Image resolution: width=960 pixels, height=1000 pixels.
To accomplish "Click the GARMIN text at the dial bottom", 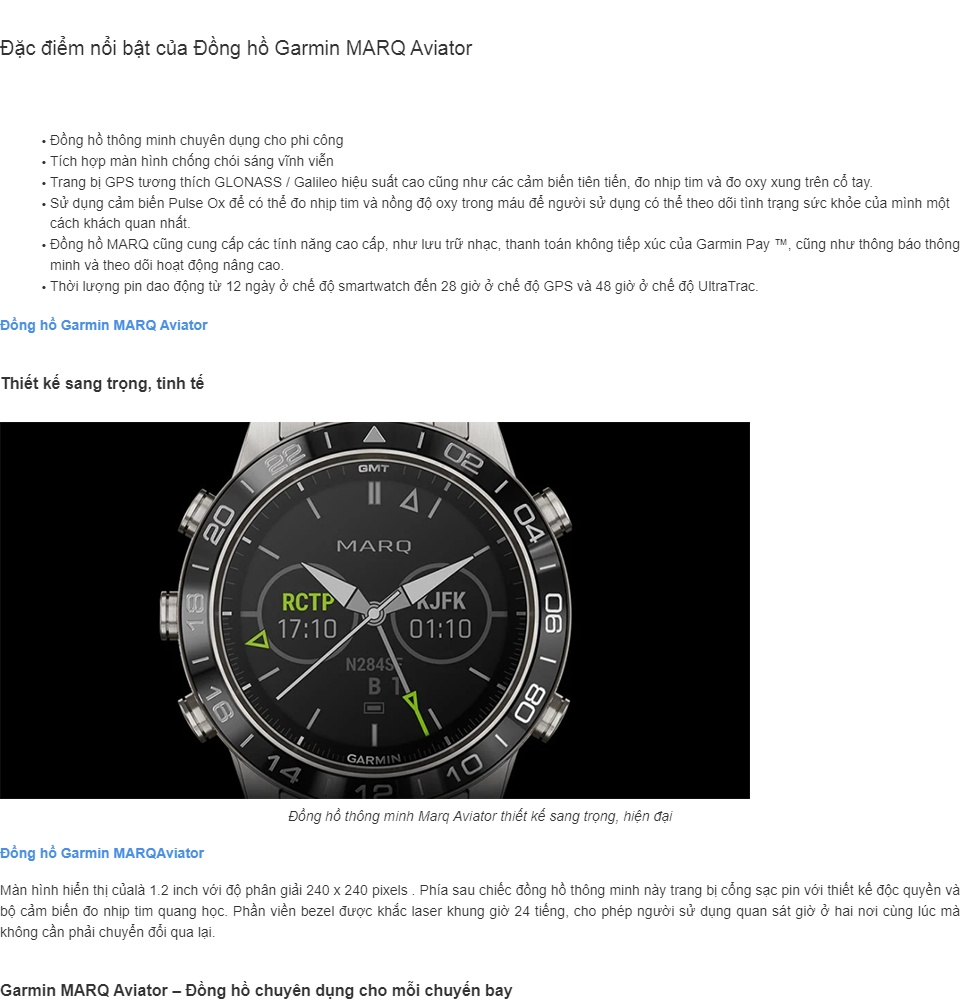I will 374,759.
